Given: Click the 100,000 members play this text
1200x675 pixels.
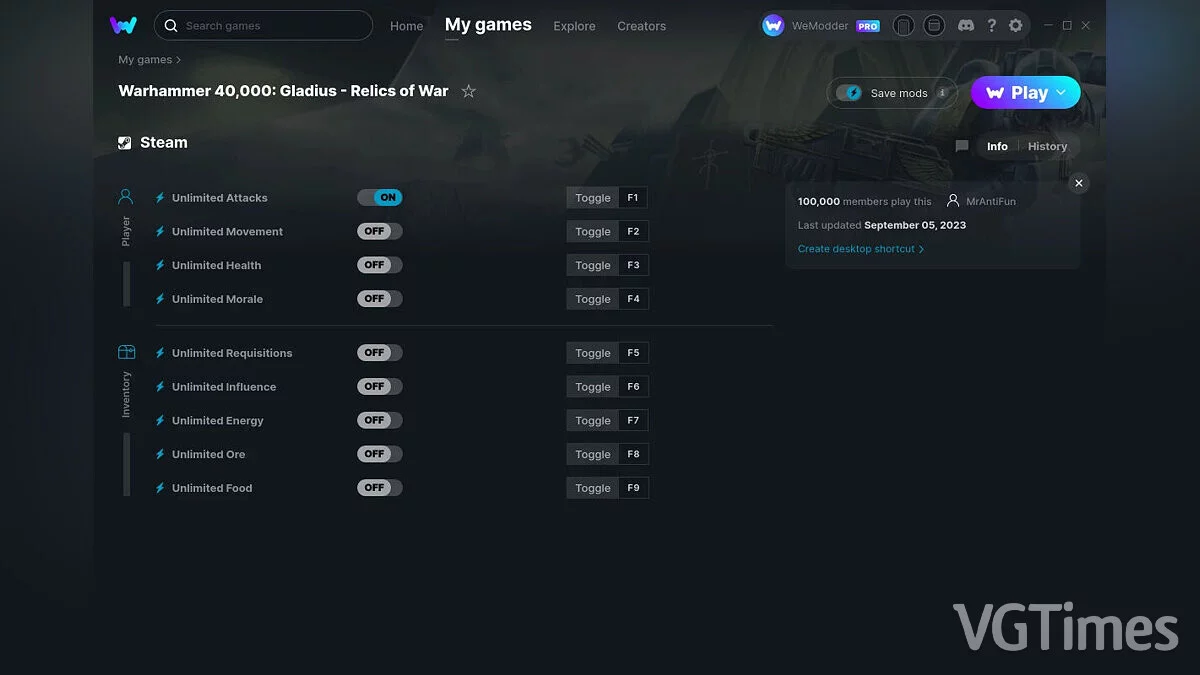Looking at the screenshot, I should 865,201.
